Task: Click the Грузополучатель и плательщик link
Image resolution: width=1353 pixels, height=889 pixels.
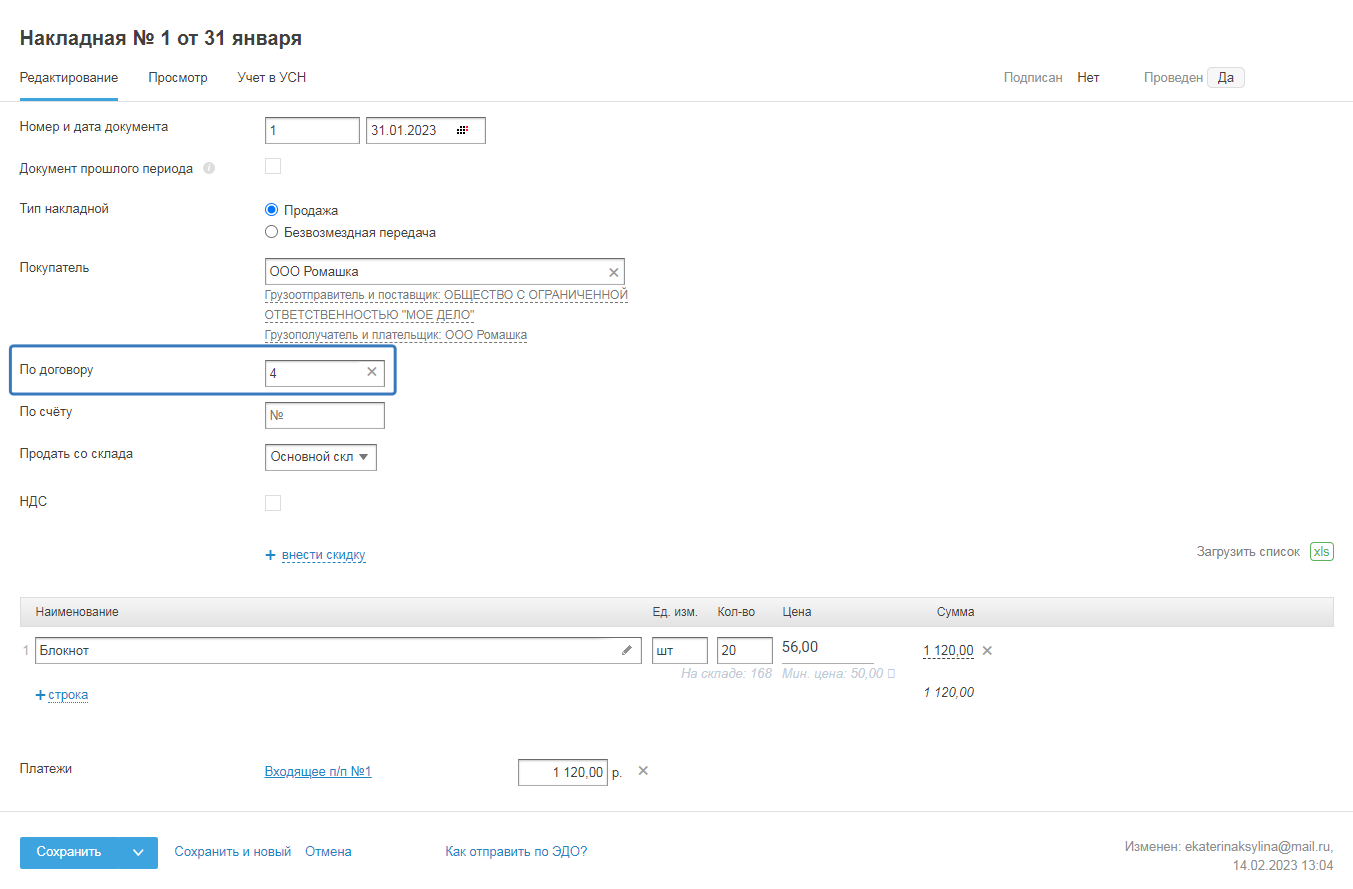Action: [x=396, y=335]
